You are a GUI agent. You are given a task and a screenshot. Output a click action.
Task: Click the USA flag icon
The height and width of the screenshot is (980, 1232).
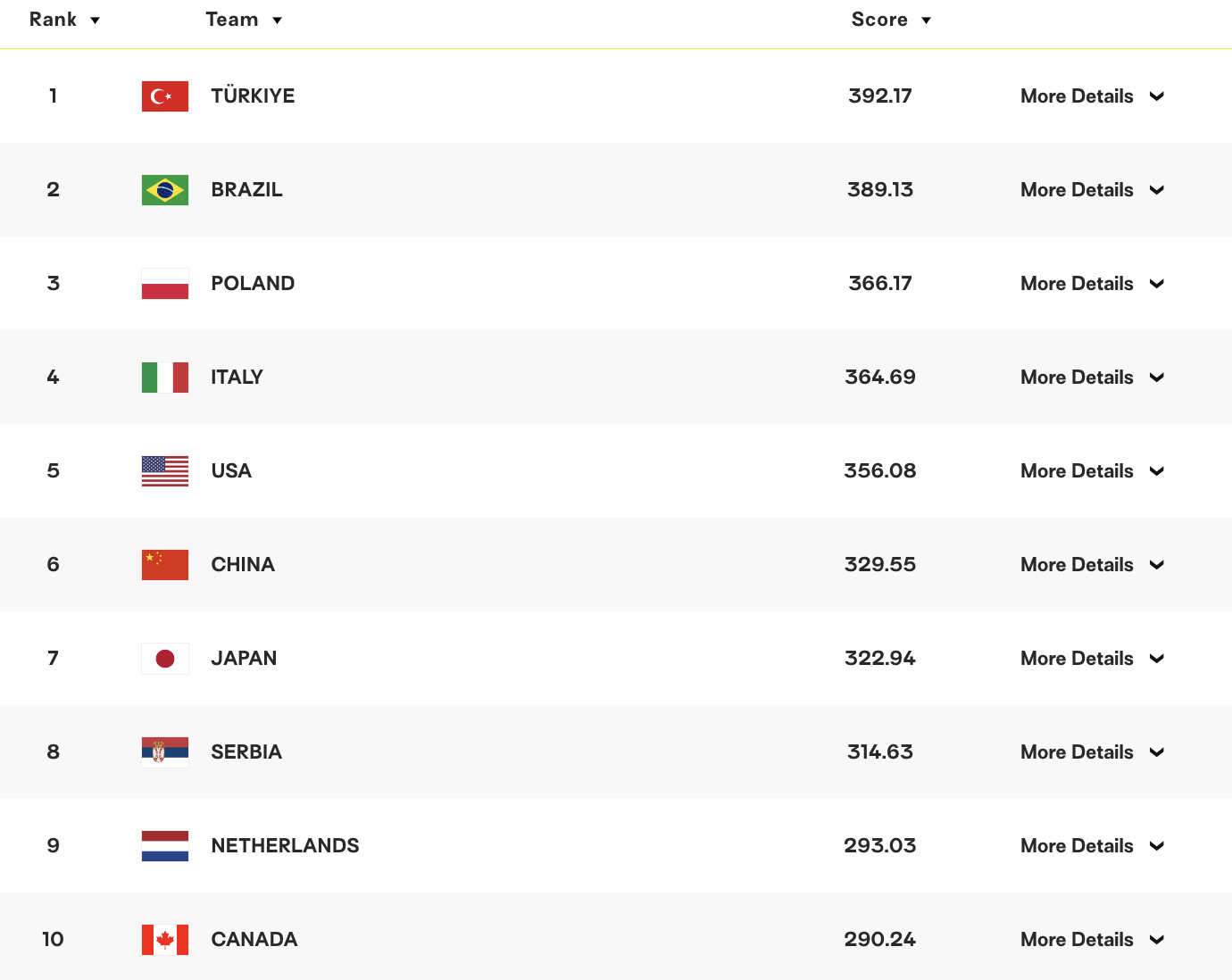pyautogui.click(x=165, y=471)
